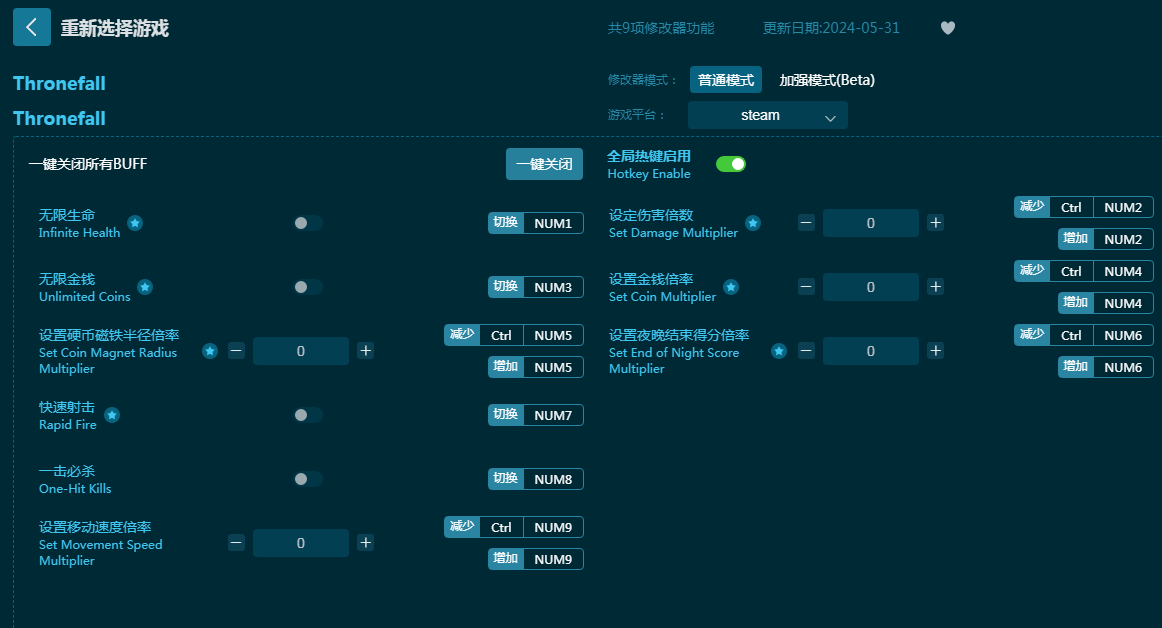Viewport: 1162px width, 628px height.
Task: Enable Unlimited Coins switch
Action: coord(308,287)
